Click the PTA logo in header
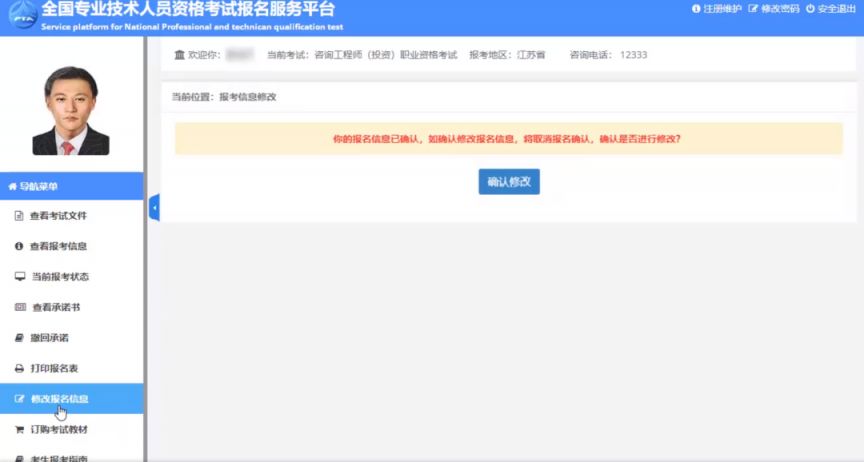 click(24, 15)
